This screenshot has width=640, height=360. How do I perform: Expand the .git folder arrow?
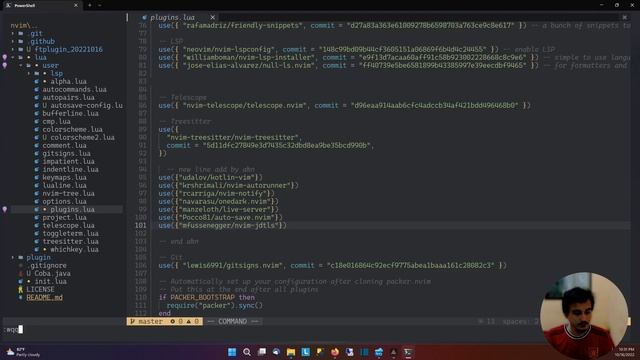click(13, 33)
